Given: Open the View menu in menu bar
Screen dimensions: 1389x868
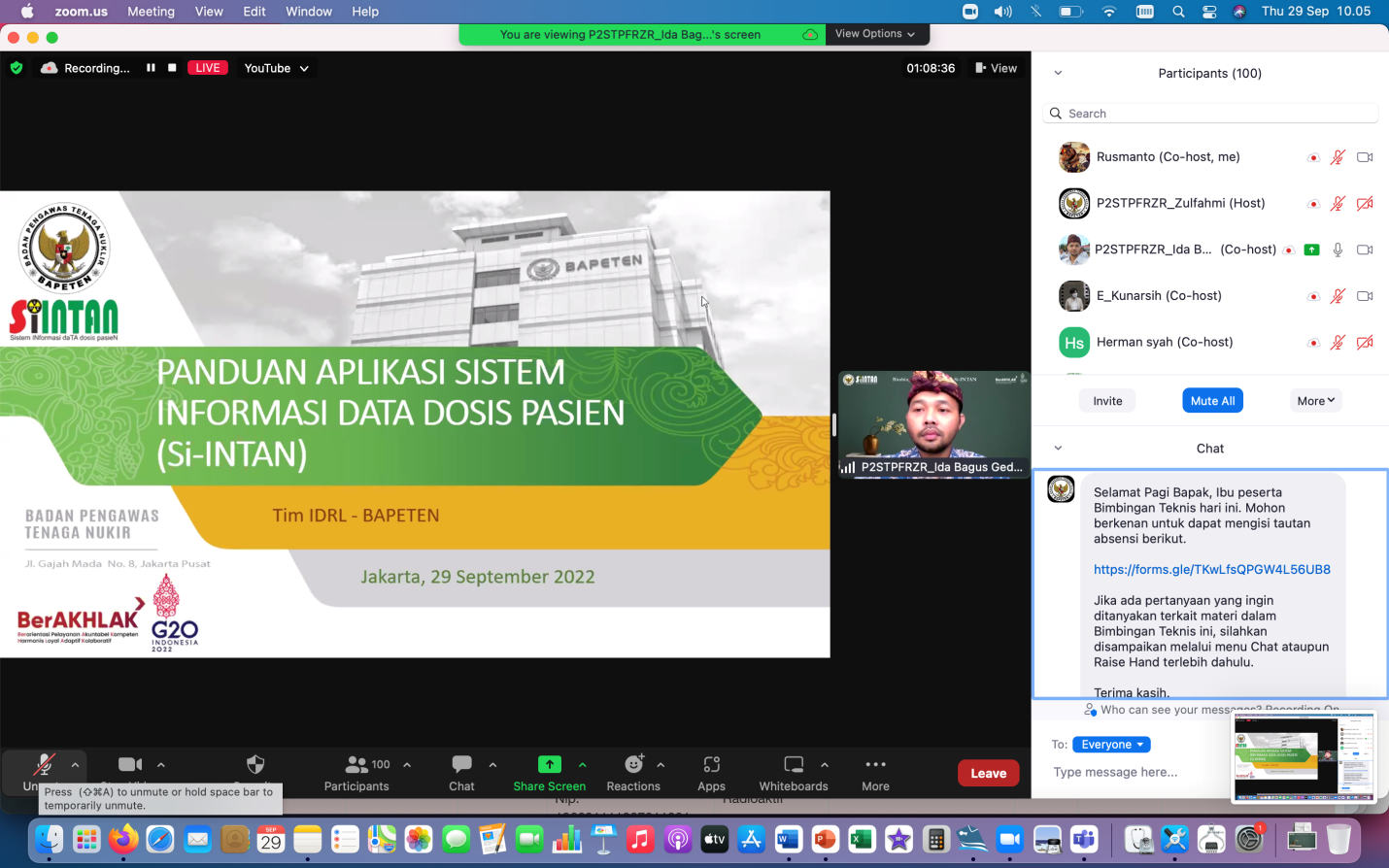Looking at the screenshot, I should tap(209, 12).
